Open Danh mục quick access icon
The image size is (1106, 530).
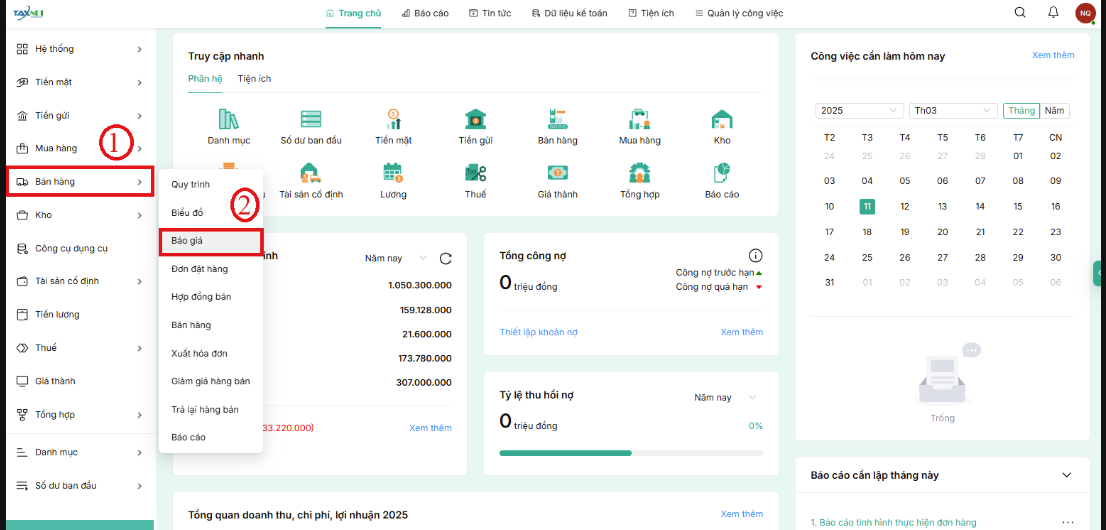point(229,119)
